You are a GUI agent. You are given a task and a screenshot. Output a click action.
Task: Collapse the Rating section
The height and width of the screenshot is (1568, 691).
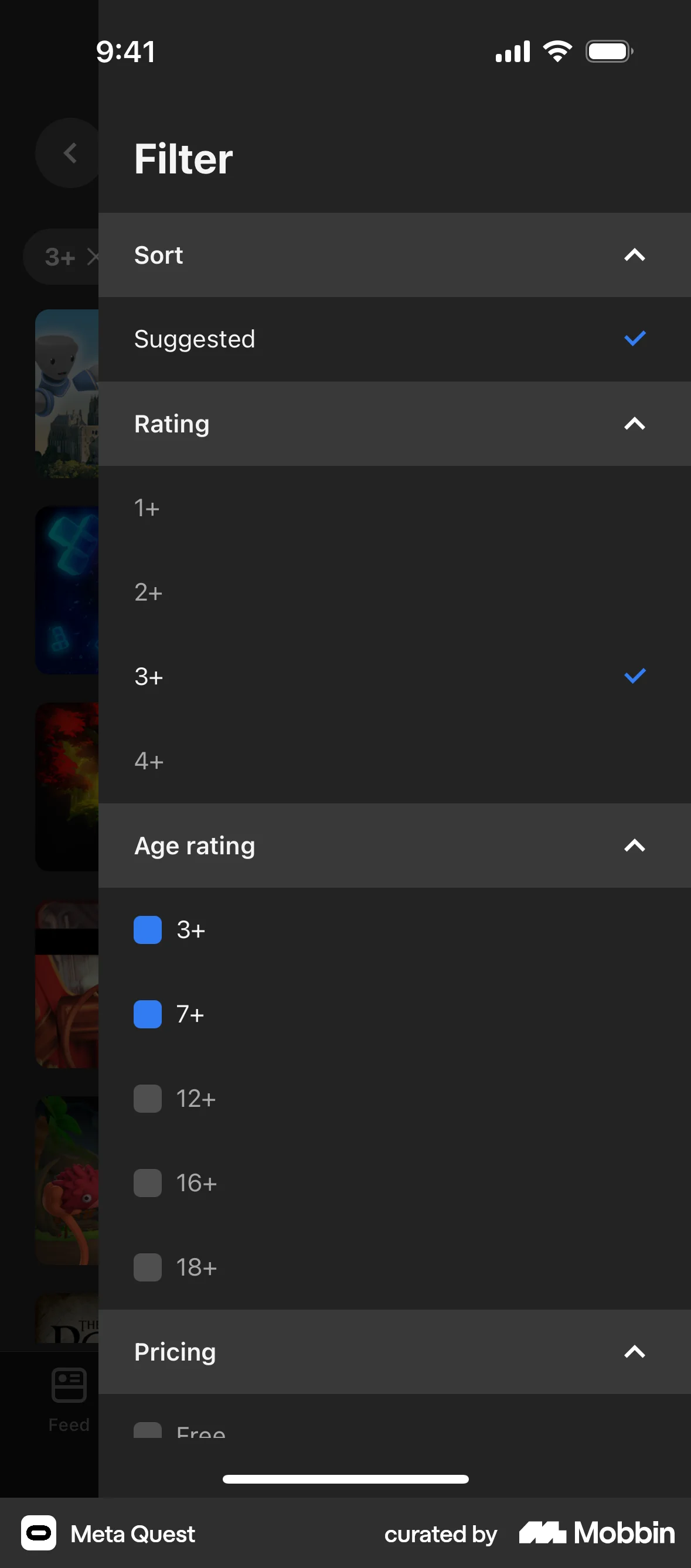pos(634,424)
